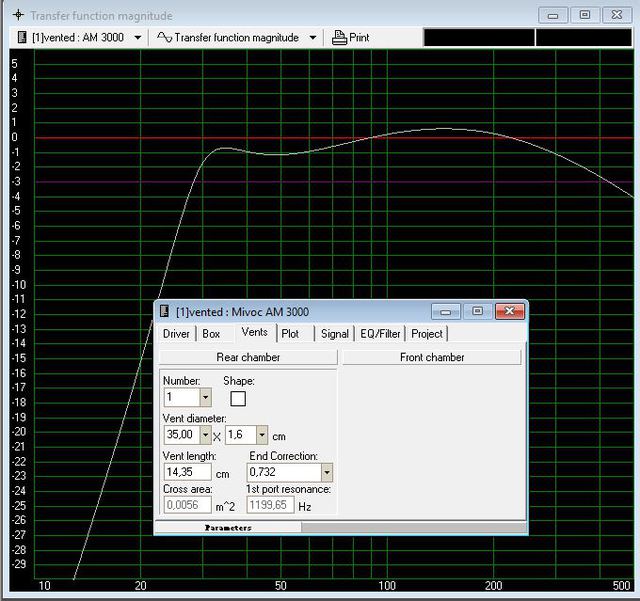640x601 pixels.
Task: Click the 1st port resonance value 1199,65
Action: click(270, 505)
